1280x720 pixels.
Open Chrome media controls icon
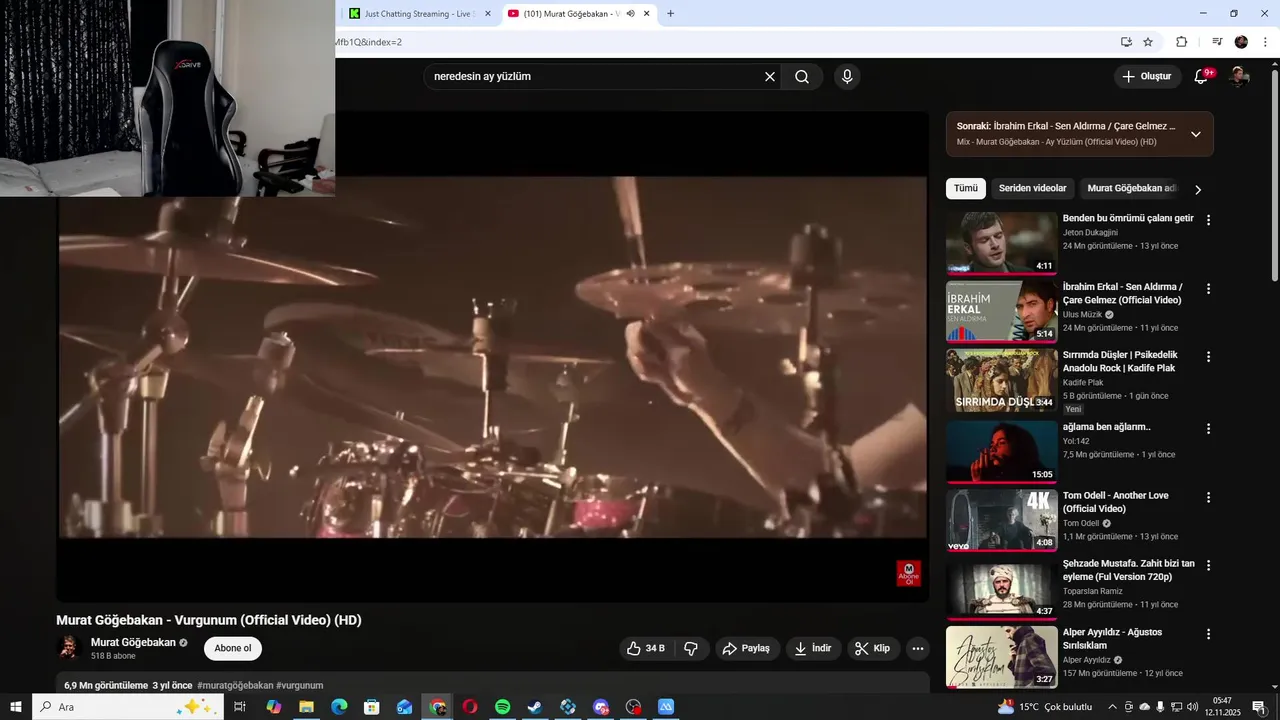tap(1217, 42)
